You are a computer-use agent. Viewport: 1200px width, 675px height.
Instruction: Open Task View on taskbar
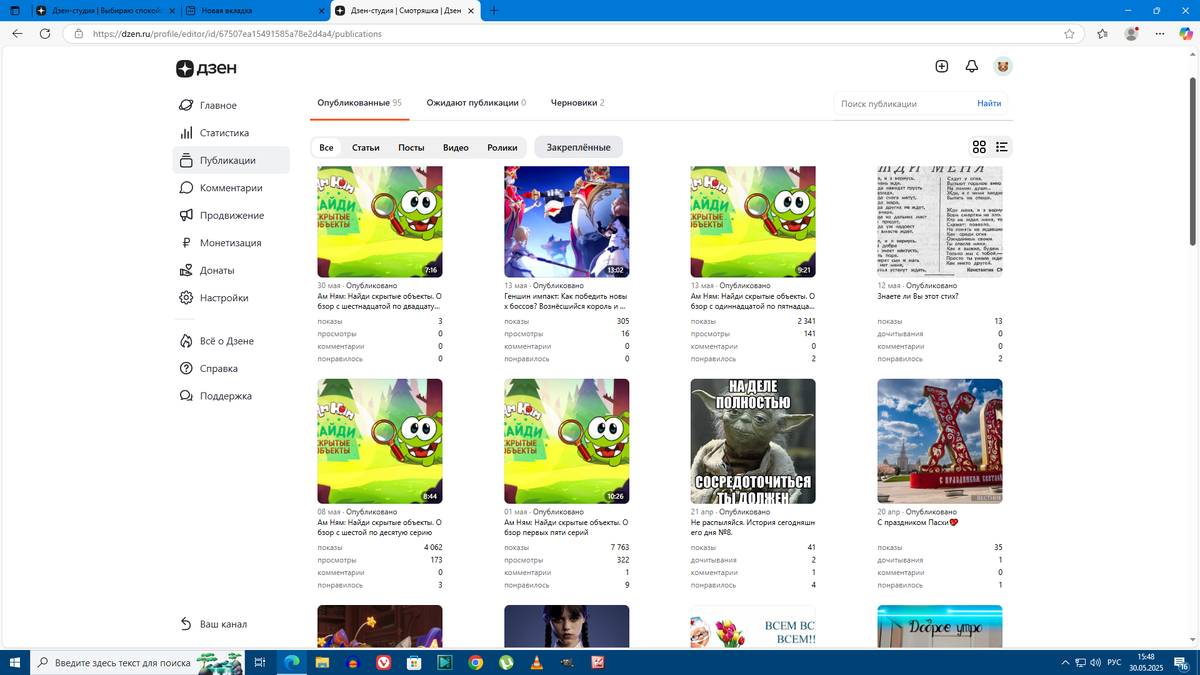click(259, 662)
